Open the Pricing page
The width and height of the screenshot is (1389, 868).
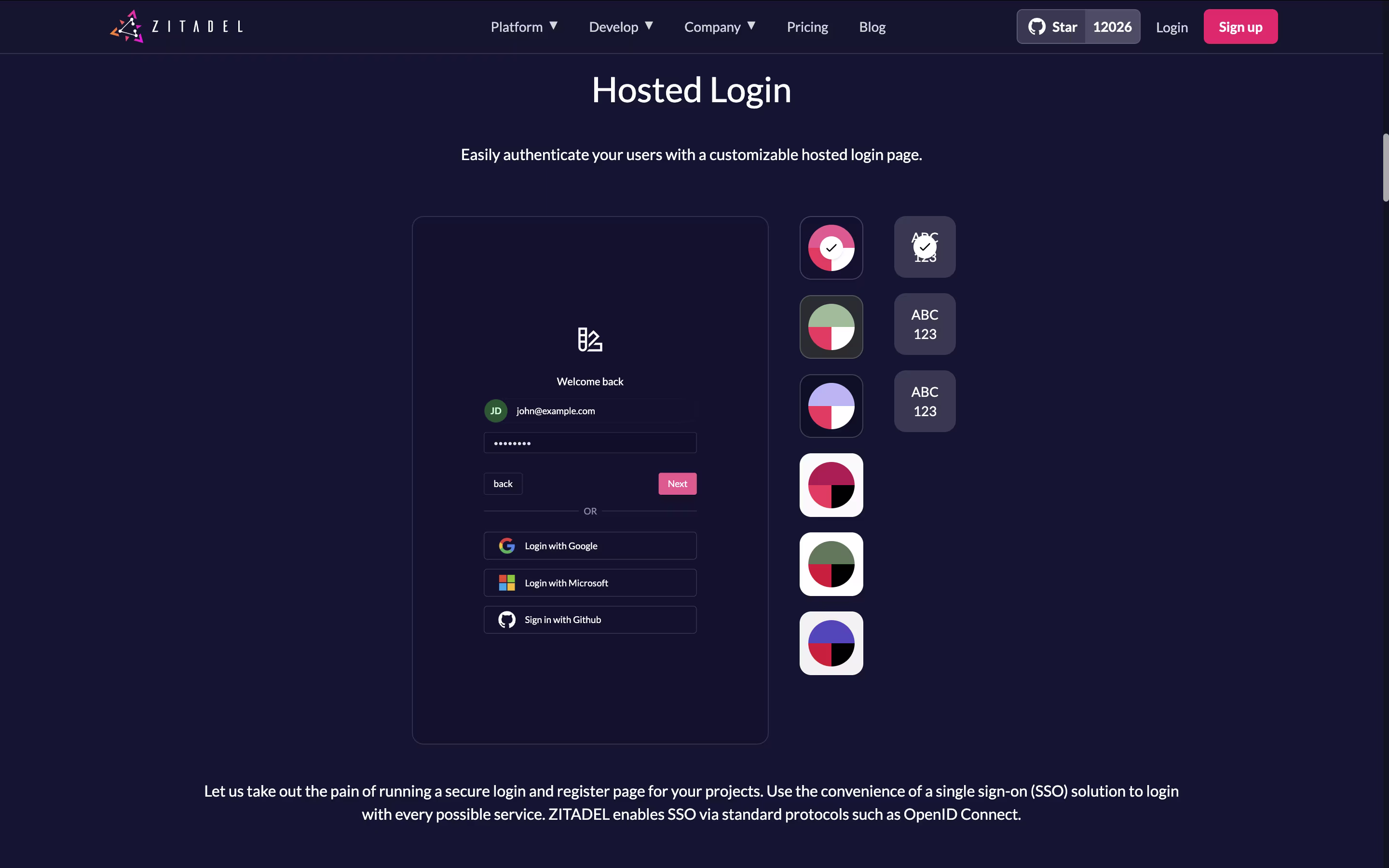[x=807, y=27]
